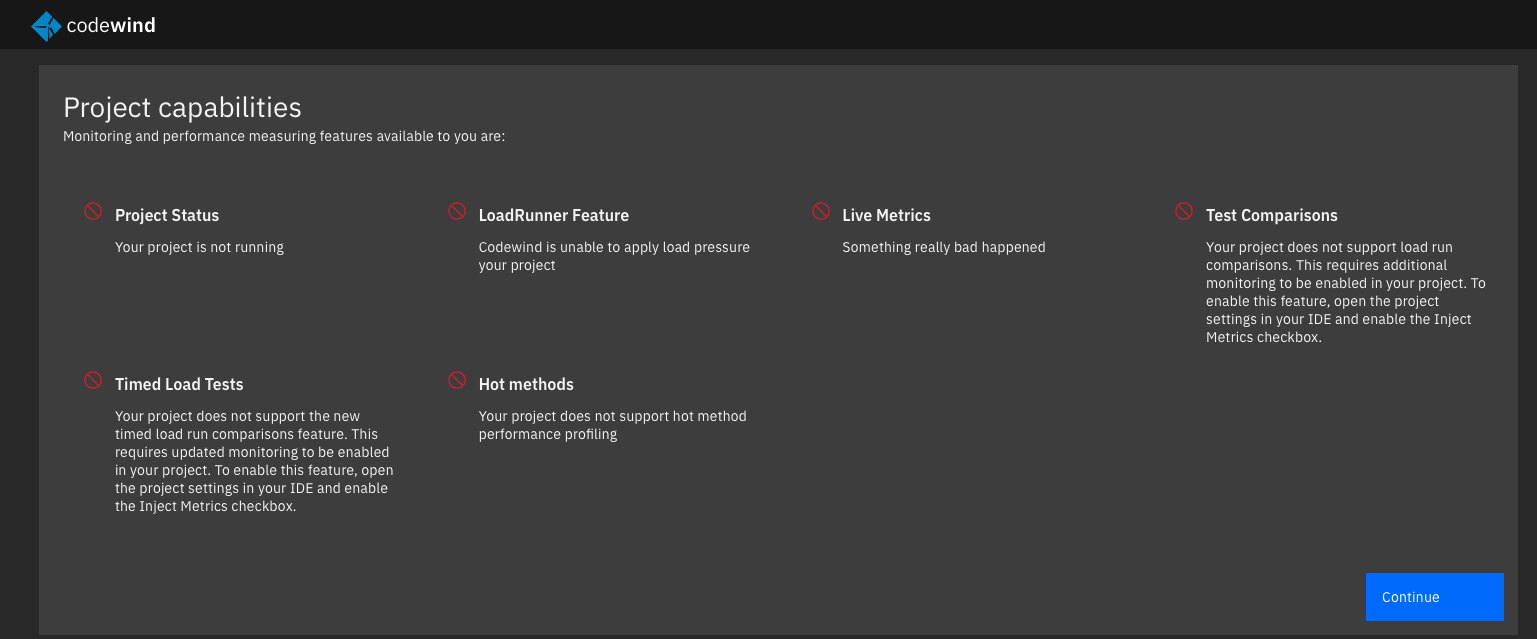Click the text 'Something really bad happened'
This screenshot has height=639, width=1537.
(x=943, y=247)
